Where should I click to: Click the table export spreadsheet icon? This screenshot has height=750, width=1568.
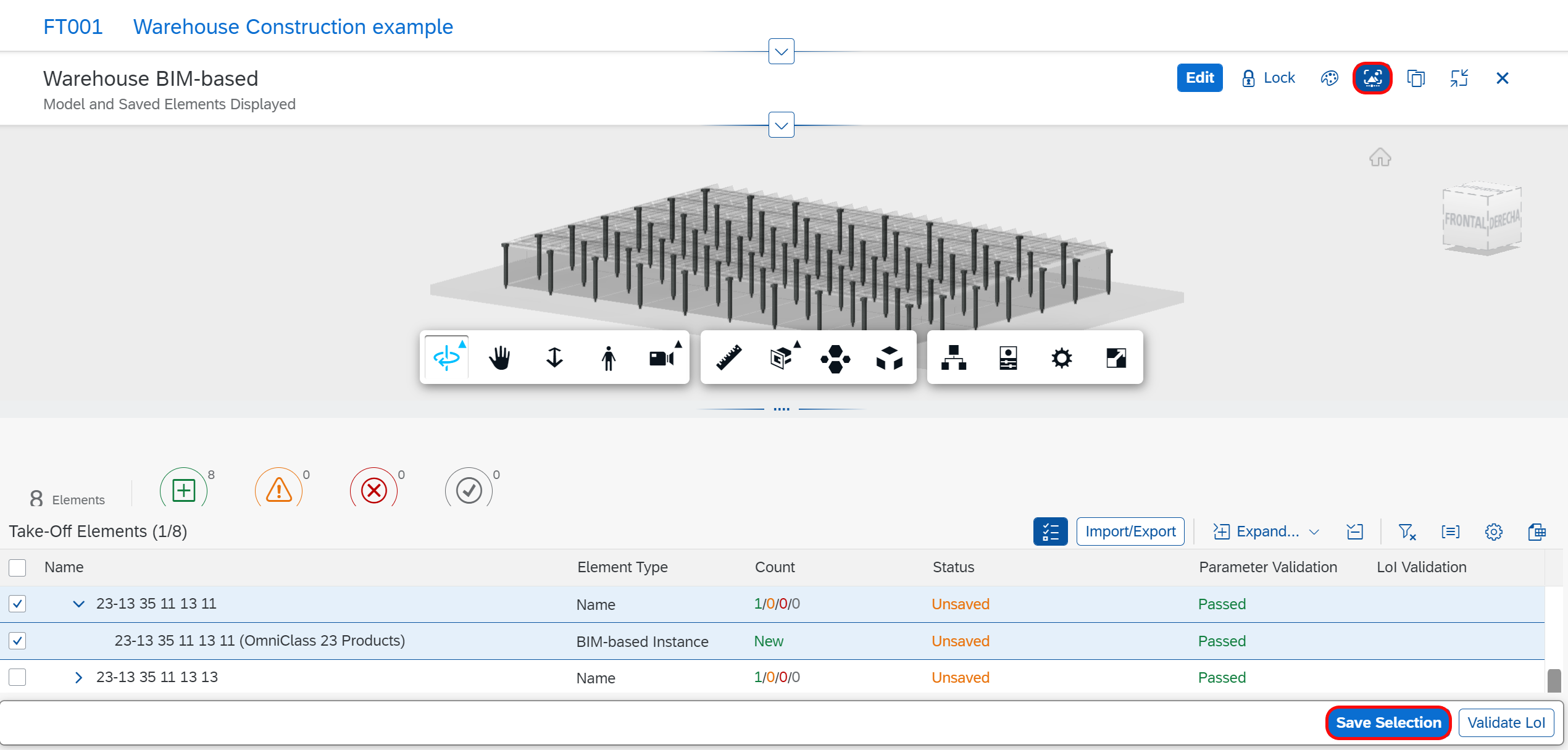coord(1537,531)
